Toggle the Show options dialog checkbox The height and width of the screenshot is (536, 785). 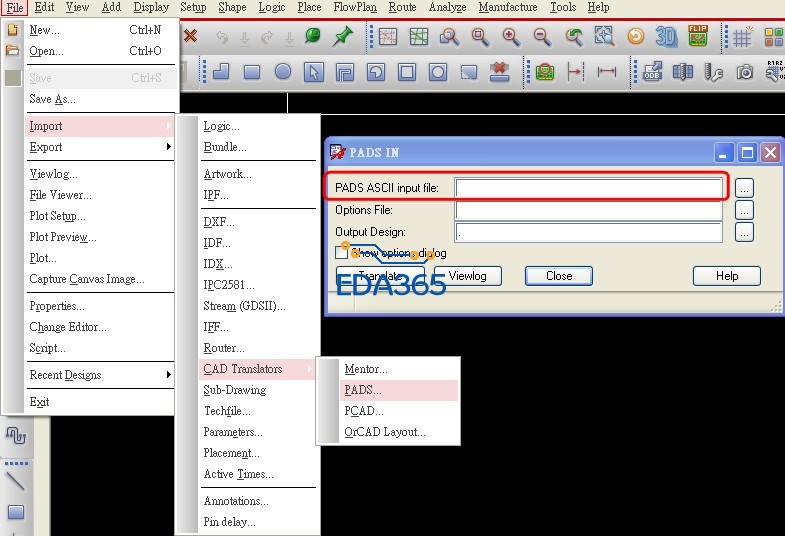click(341, 253)
